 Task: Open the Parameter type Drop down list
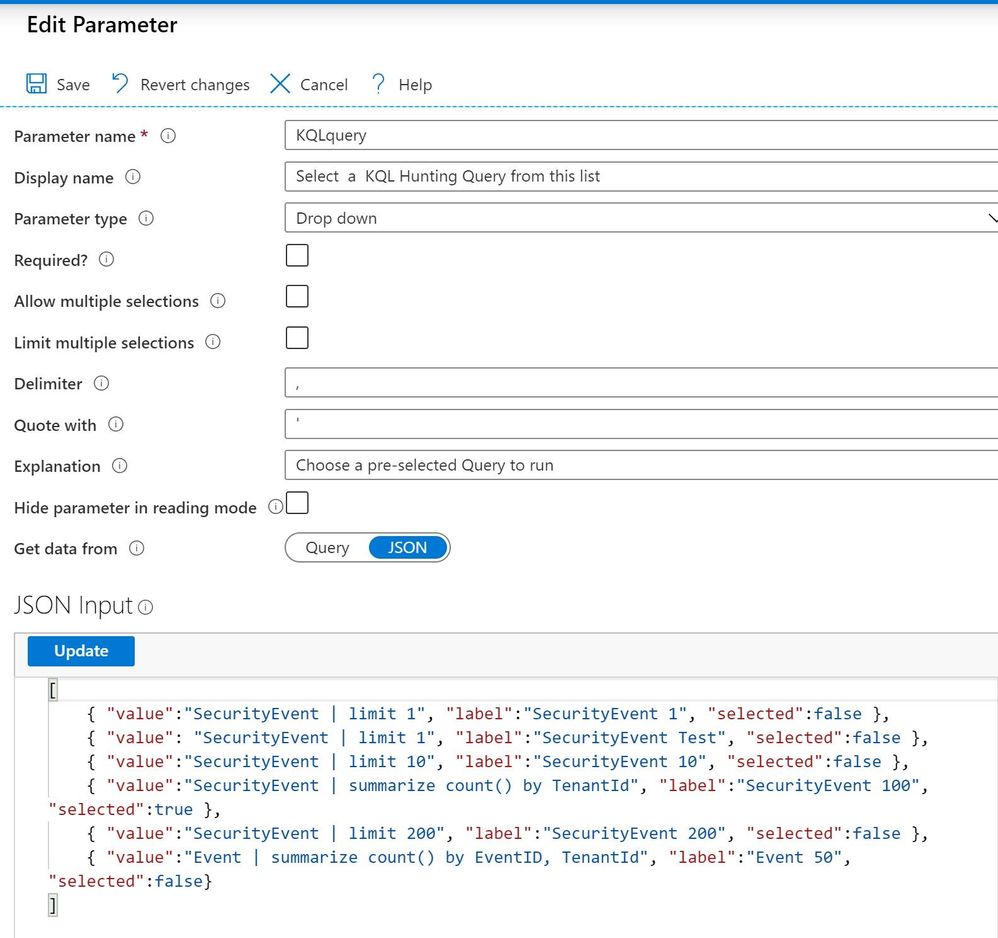[641, 218]
